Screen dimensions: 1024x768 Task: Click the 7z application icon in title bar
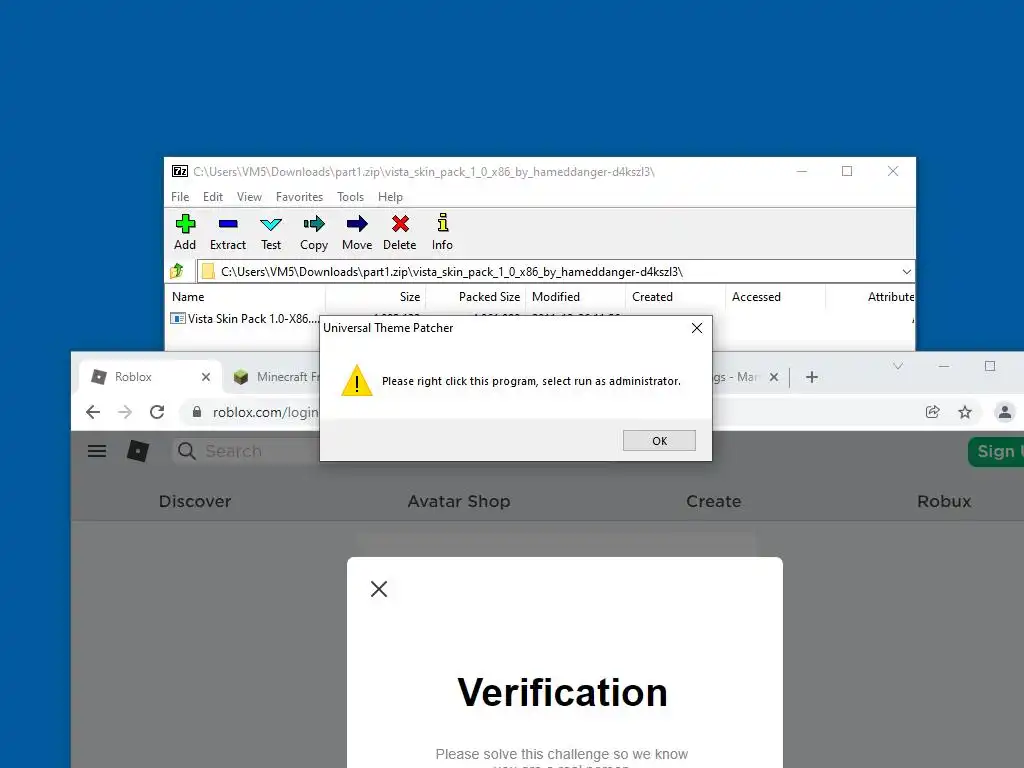tap(180, 171)
